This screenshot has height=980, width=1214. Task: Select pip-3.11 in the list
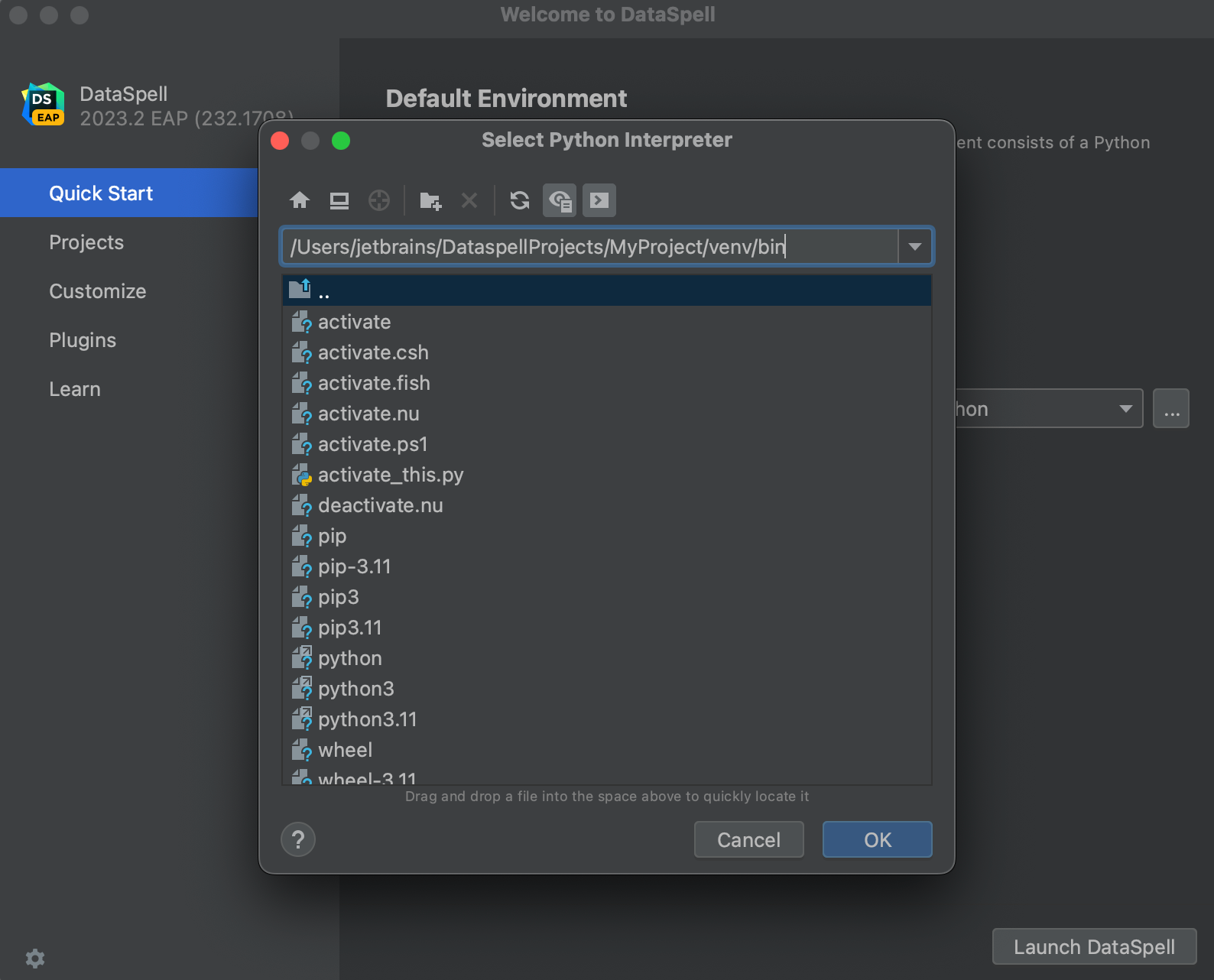(x=607, y=566)
